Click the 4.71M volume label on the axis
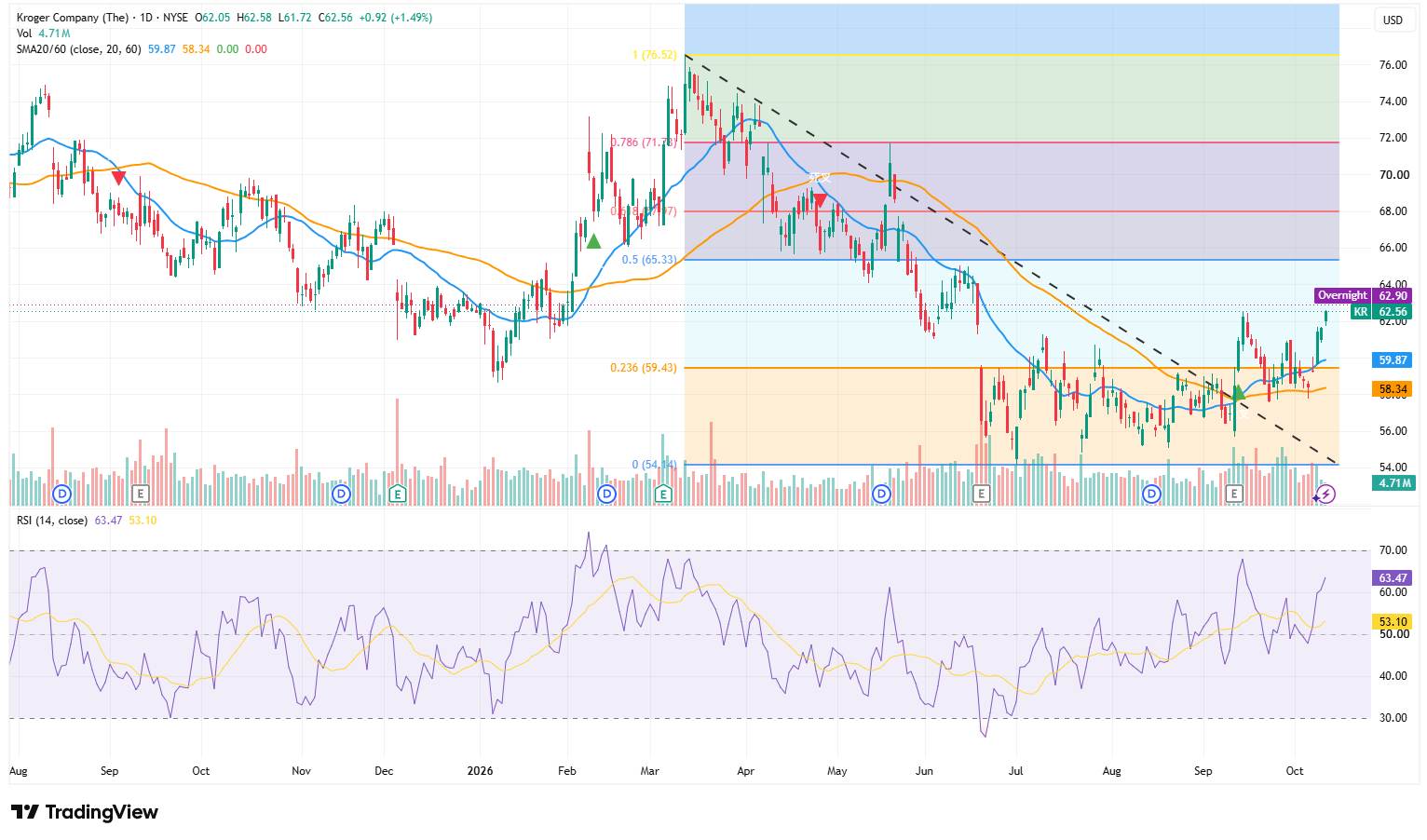 (1393, 482)
